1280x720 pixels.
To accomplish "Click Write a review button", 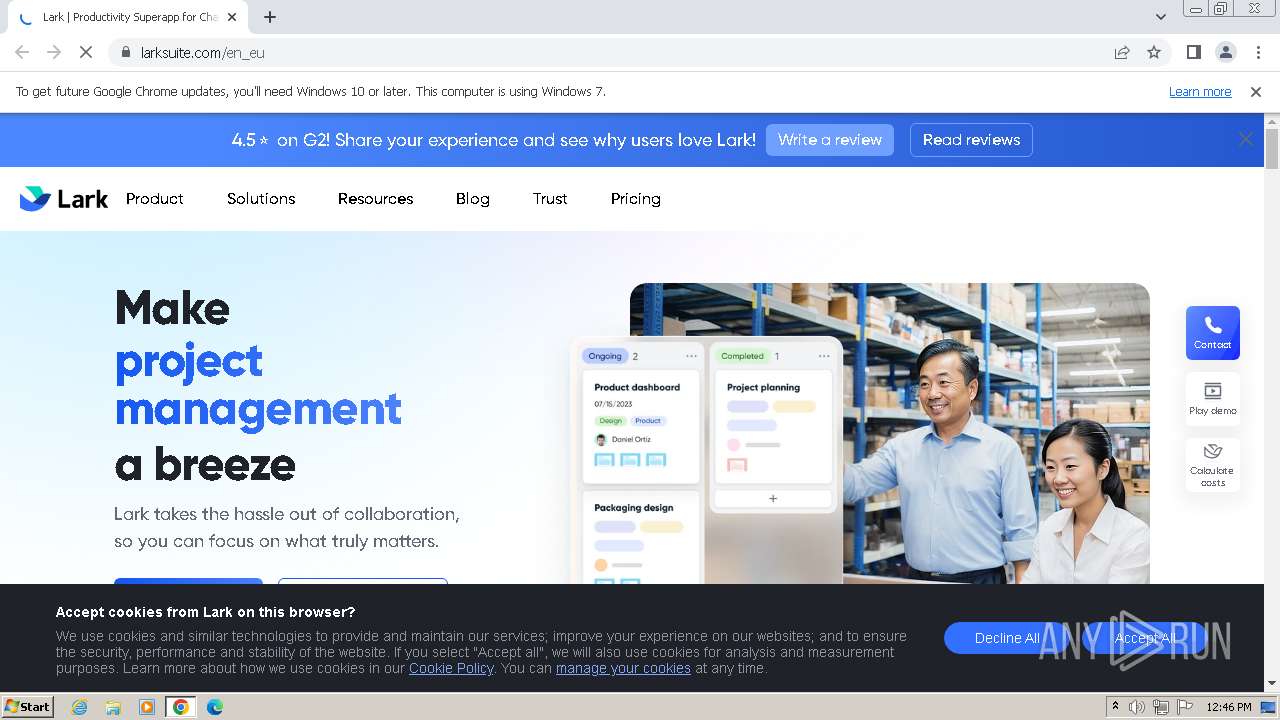I will 830,140.
